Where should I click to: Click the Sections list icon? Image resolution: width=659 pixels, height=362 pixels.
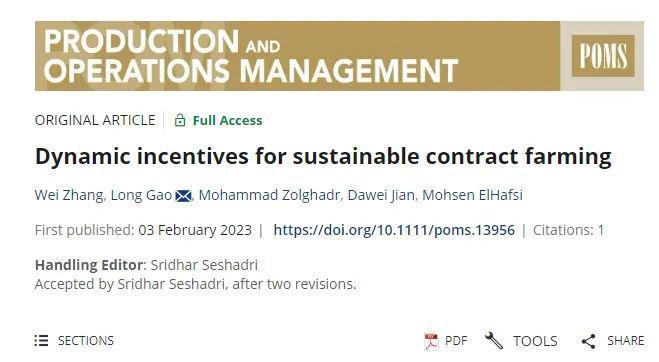click(x=41, y=341)
